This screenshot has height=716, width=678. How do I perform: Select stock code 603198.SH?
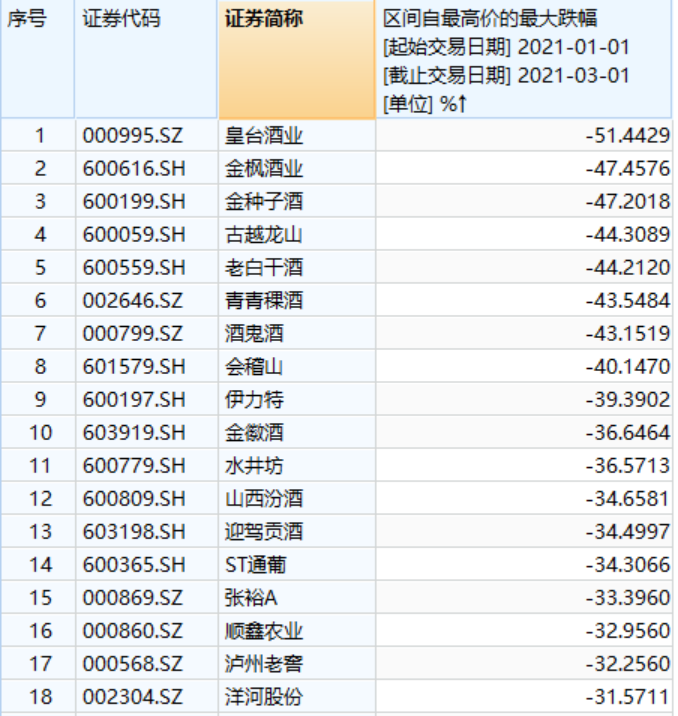click(134, 532)
